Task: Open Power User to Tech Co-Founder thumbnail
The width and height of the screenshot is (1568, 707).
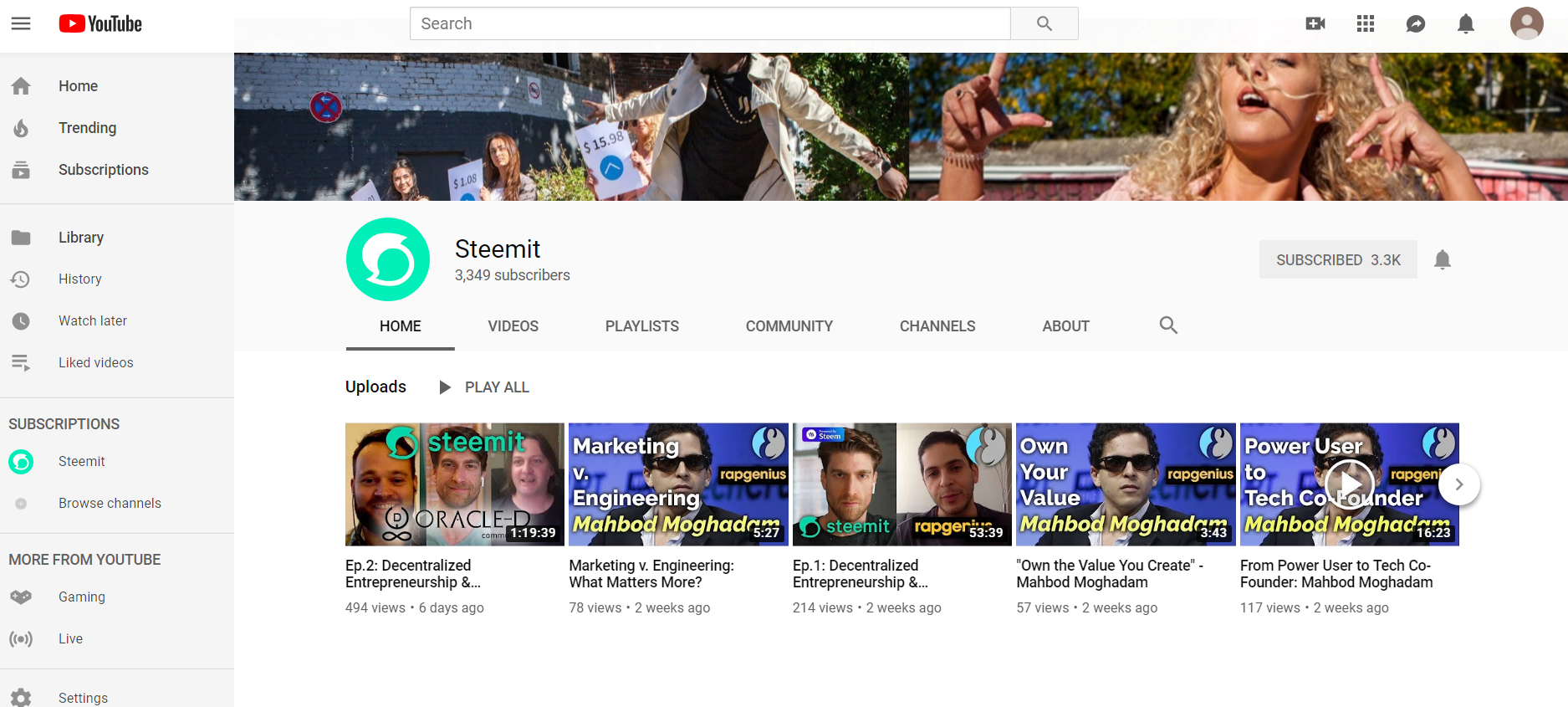Action: [x=1350, y=484]
